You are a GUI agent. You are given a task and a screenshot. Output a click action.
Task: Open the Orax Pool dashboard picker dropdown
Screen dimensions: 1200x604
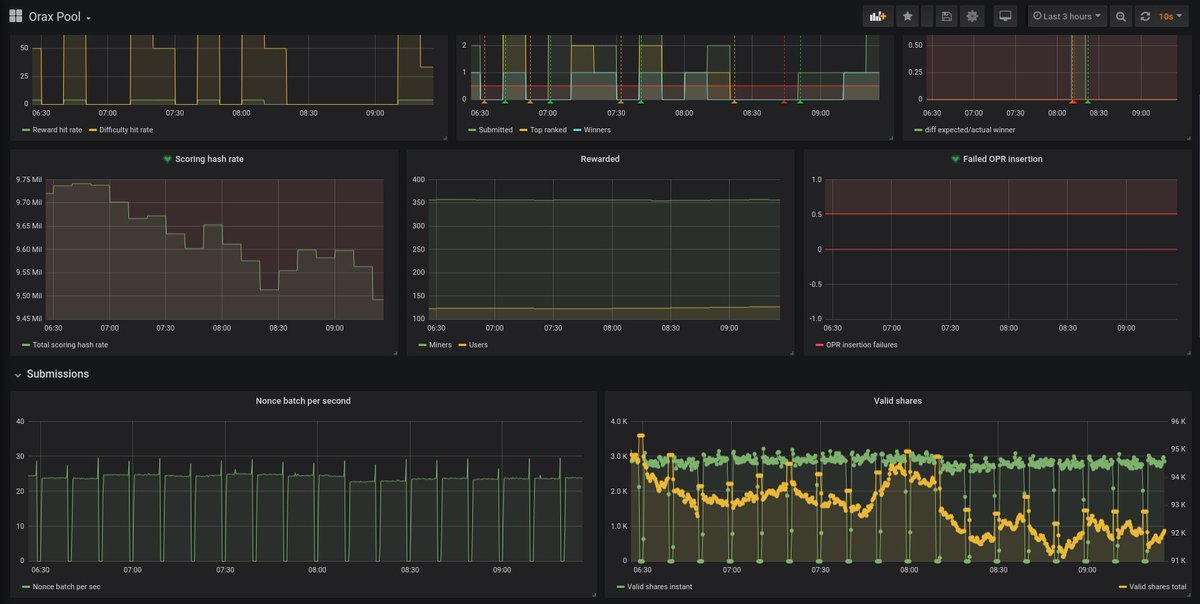60,16
